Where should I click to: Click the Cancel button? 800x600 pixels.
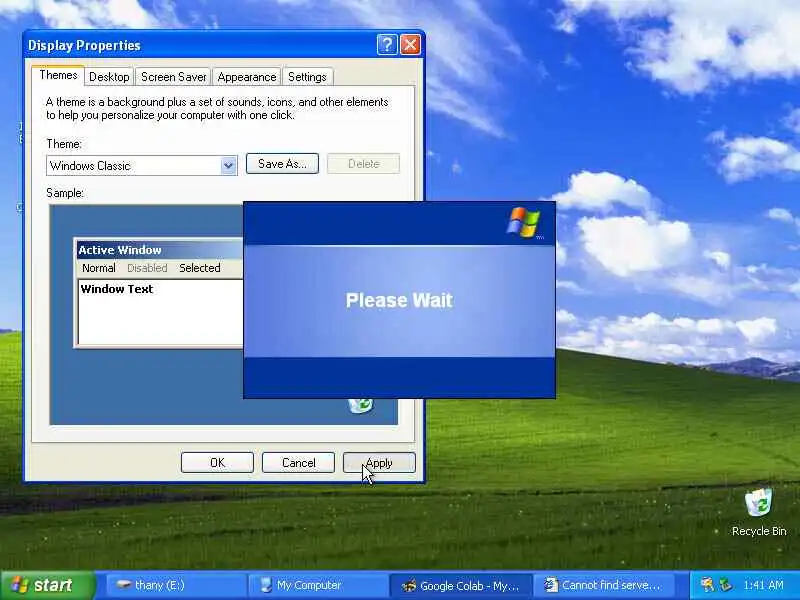[298, 463]
